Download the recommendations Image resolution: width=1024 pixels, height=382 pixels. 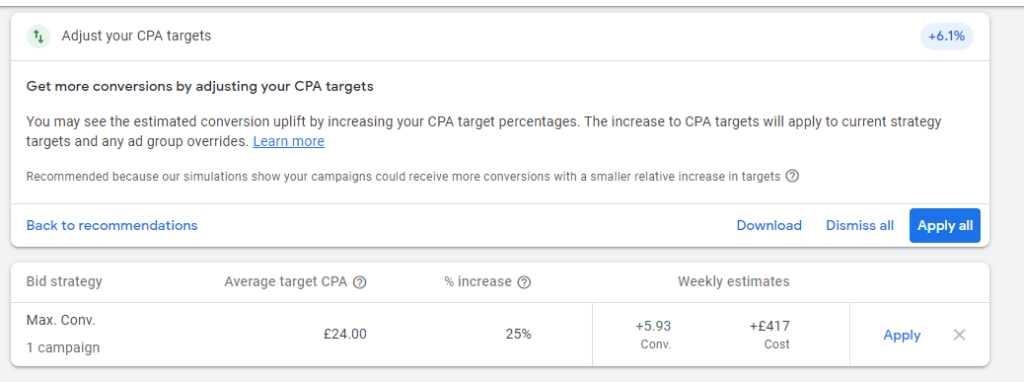point(769,225)
